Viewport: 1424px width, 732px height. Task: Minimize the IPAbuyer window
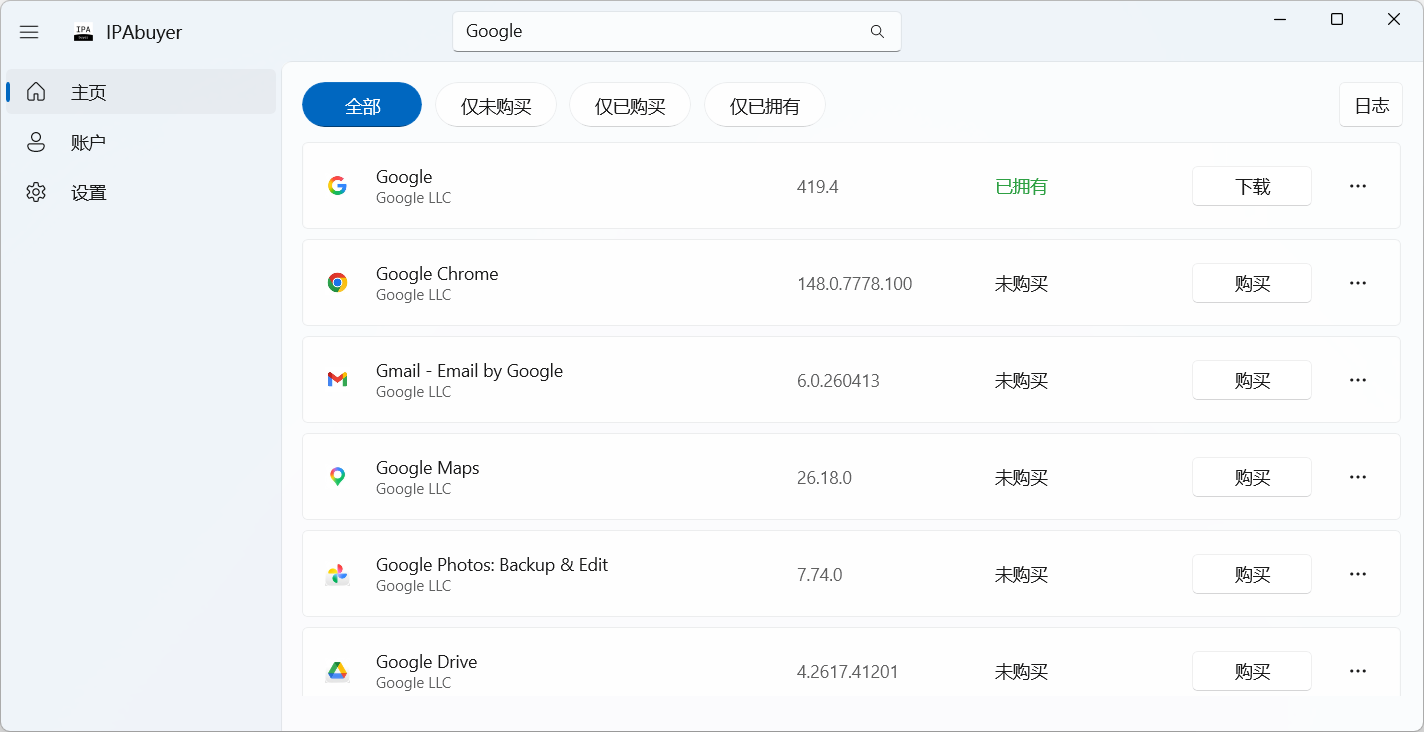tap(1280, 19)
